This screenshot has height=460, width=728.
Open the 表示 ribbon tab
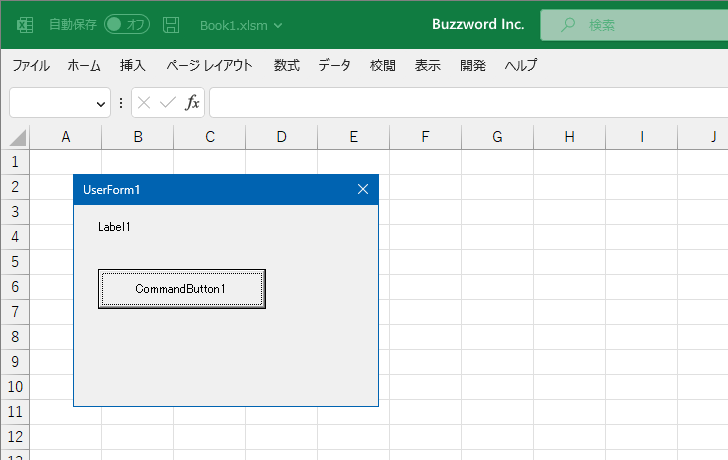[428, 65]
